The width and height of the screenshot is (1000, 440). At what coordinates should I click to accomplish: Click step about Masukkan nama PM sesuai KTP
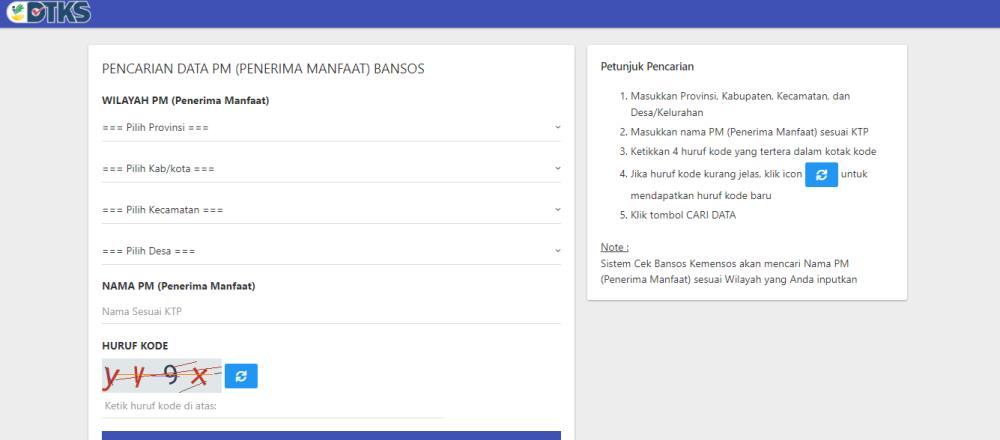pos(749,133)
